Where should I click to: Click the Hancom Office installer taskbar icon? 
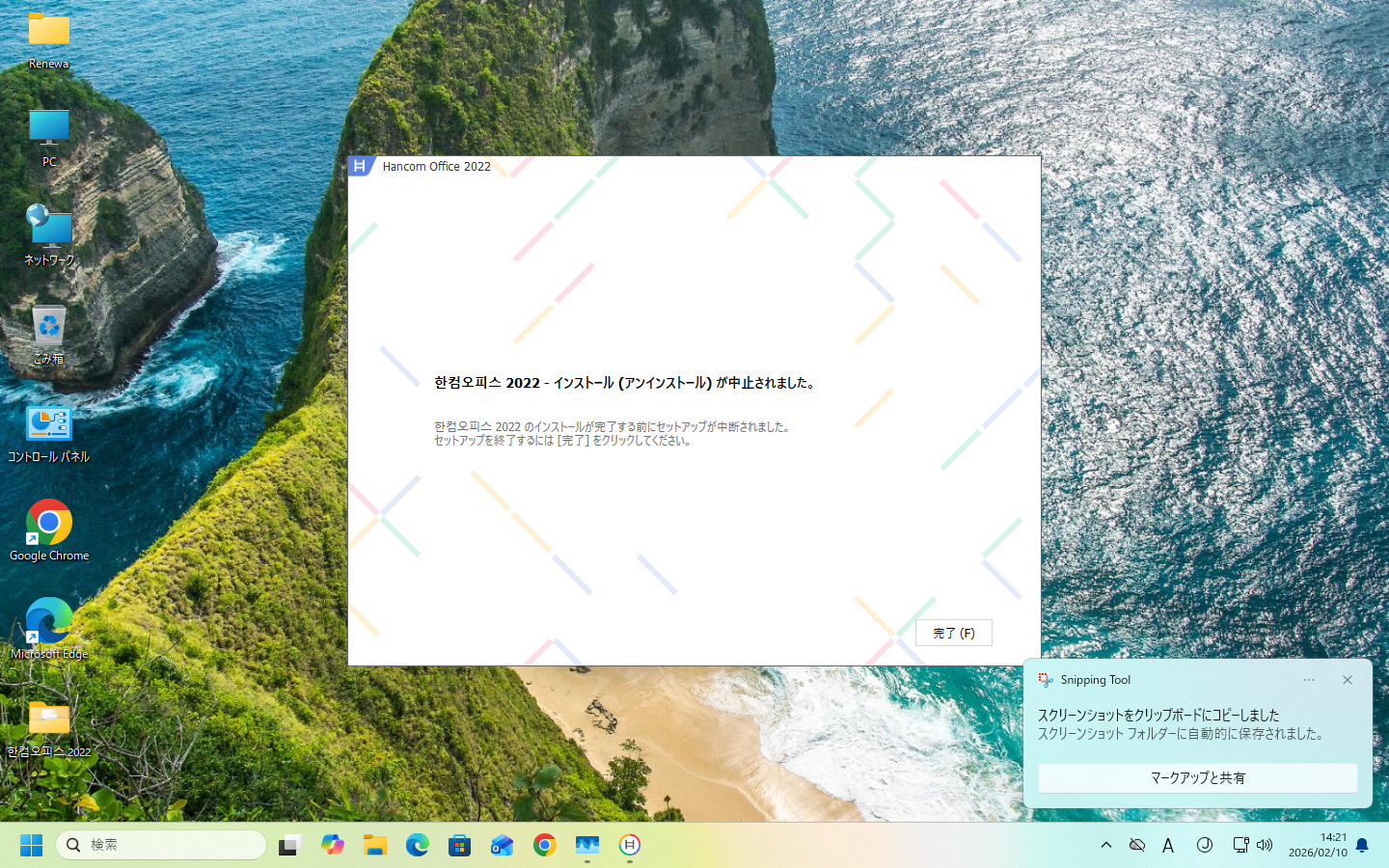tap(629, 845)
